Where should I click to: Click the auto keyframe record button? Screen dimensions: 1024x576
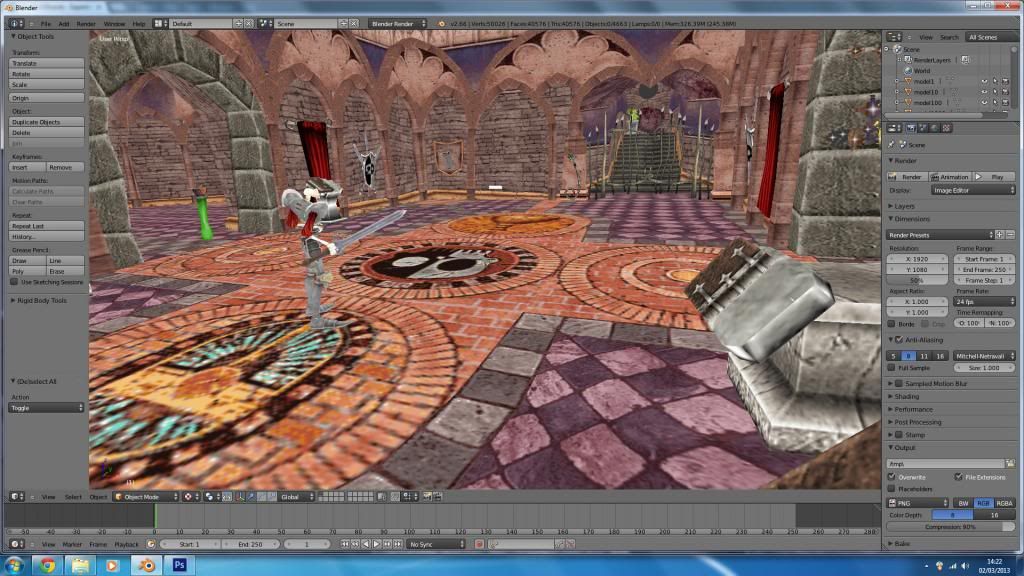pos(479,544)
